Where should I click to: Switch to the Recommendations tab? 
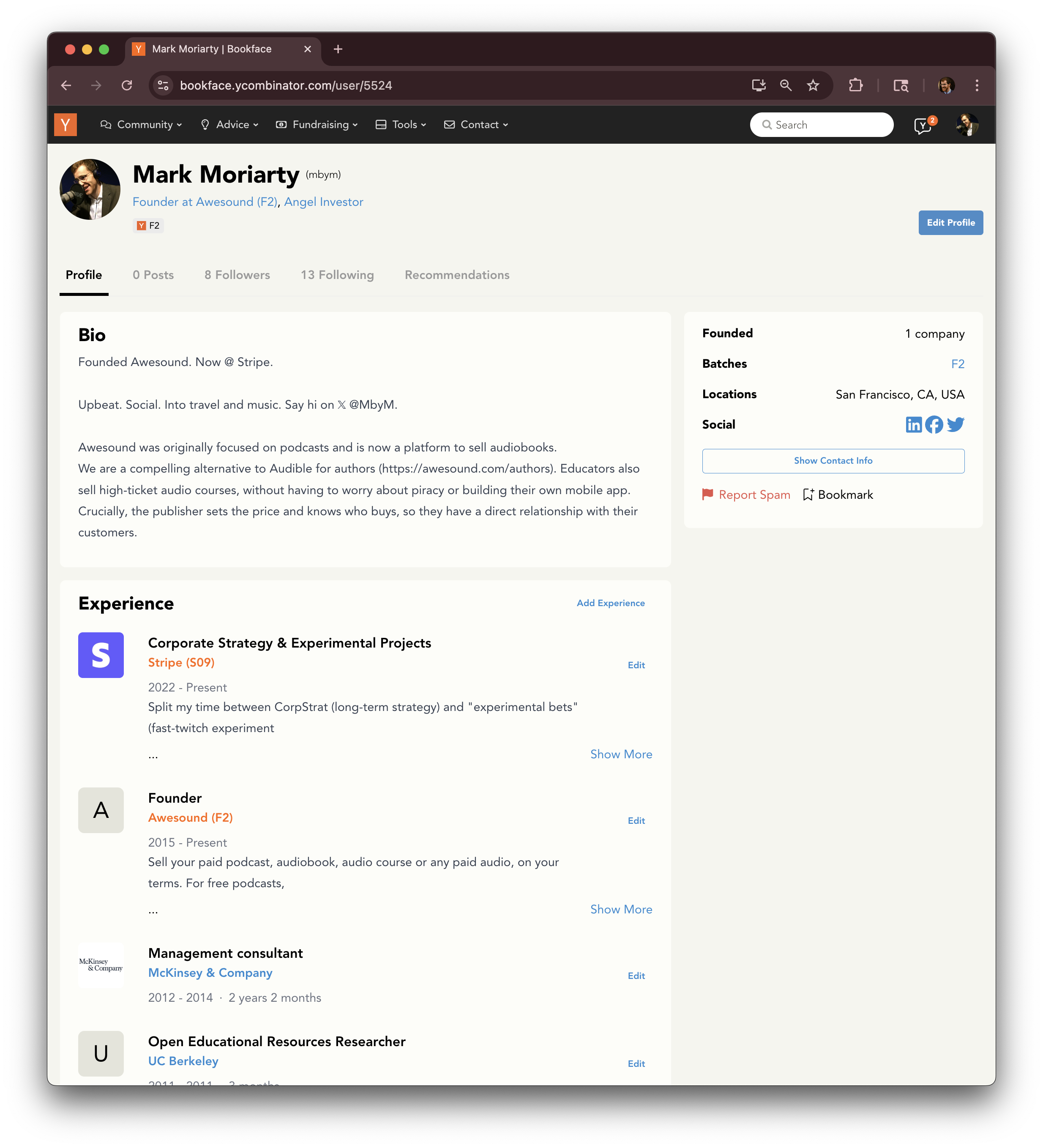[x=456, y=275]
